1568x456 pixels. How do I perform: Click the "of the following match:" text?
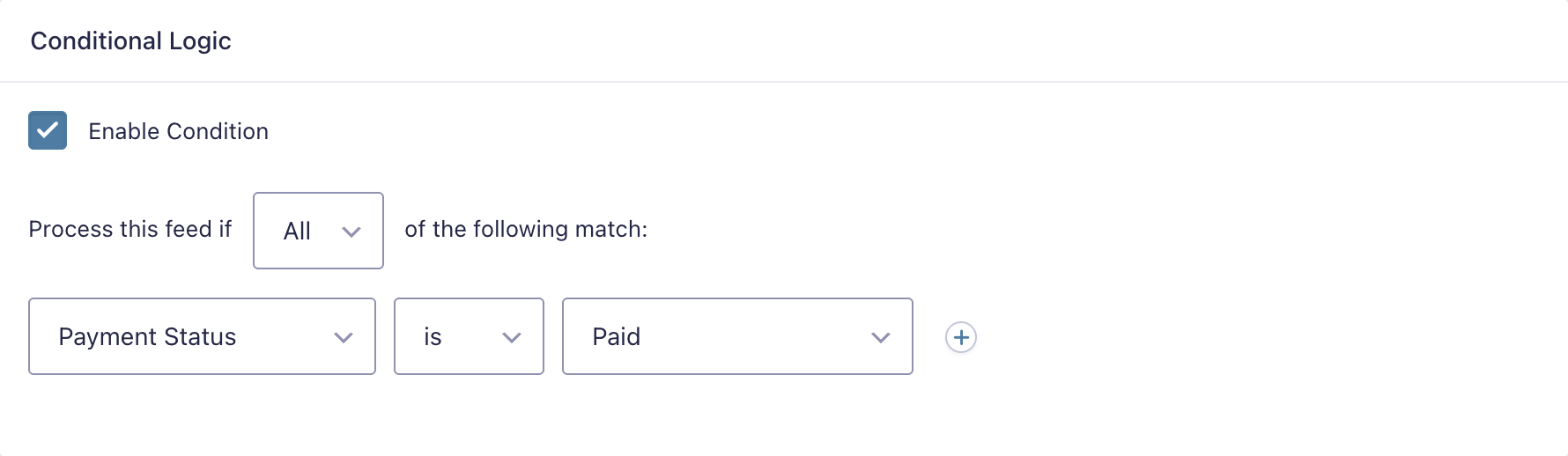click(x=526, y=229)
